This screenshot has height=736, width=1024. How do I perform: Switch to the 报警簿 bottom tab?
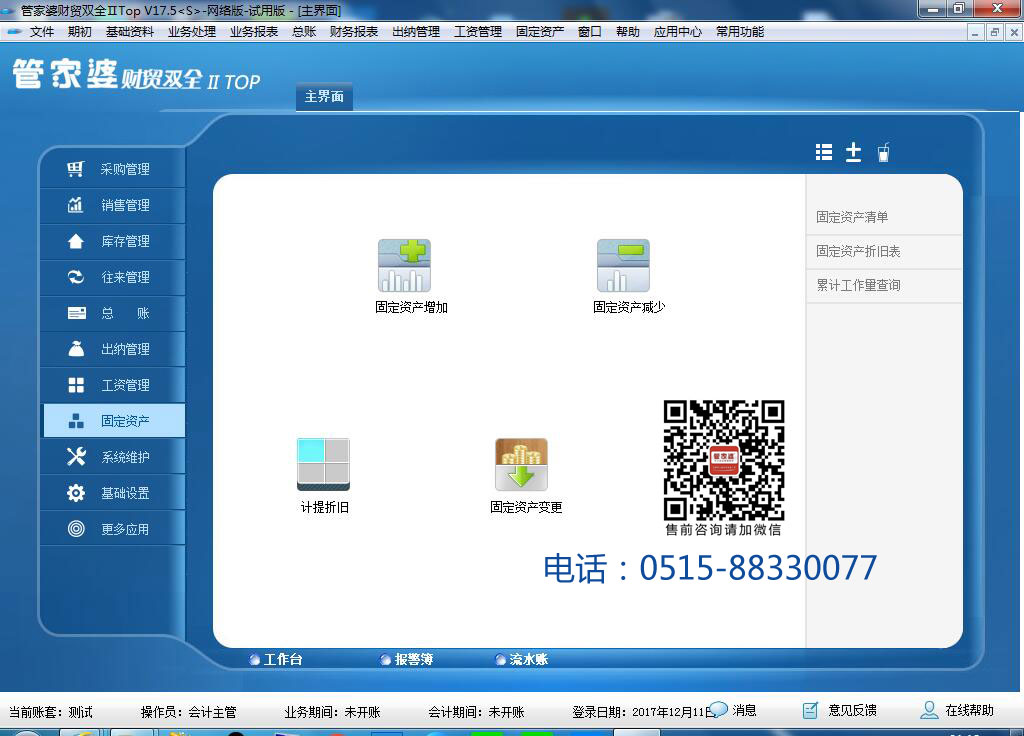(x=406, y=660)
